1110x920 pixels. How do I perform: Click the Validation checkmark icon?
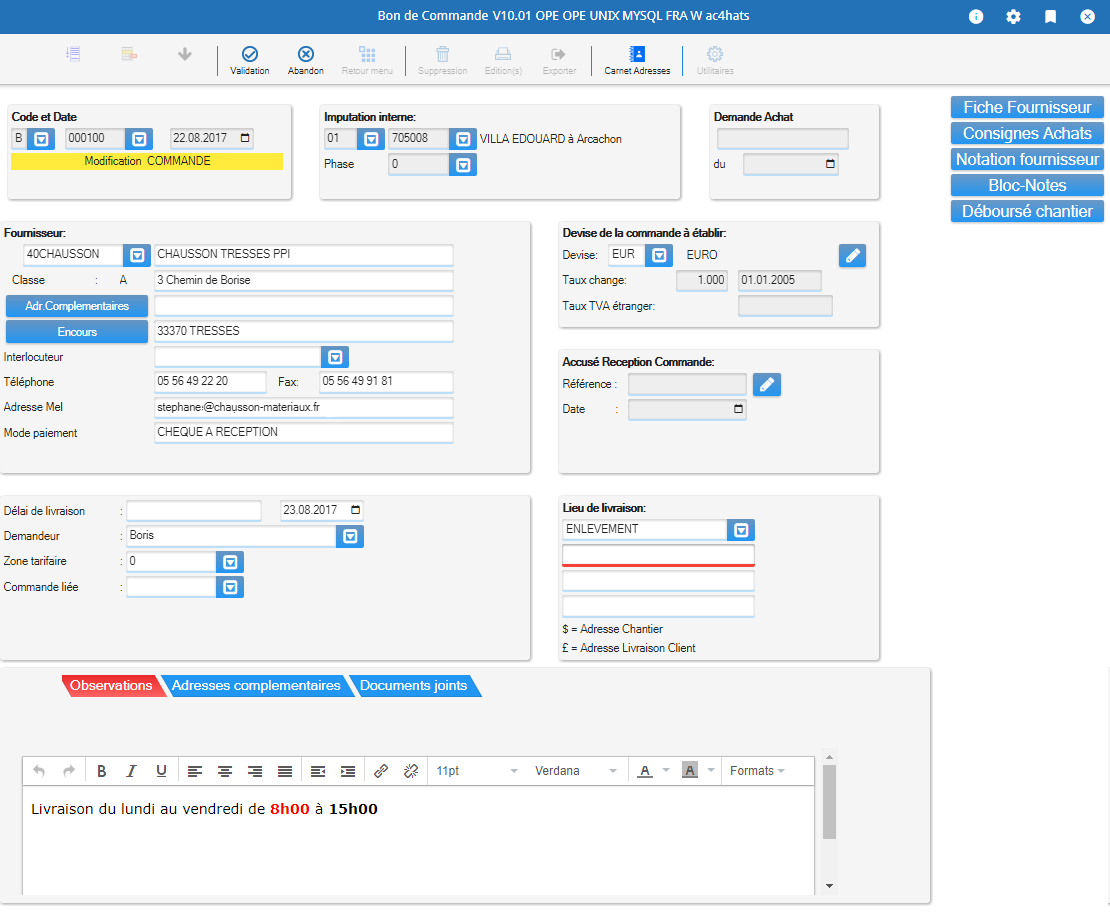click(249, 54)
